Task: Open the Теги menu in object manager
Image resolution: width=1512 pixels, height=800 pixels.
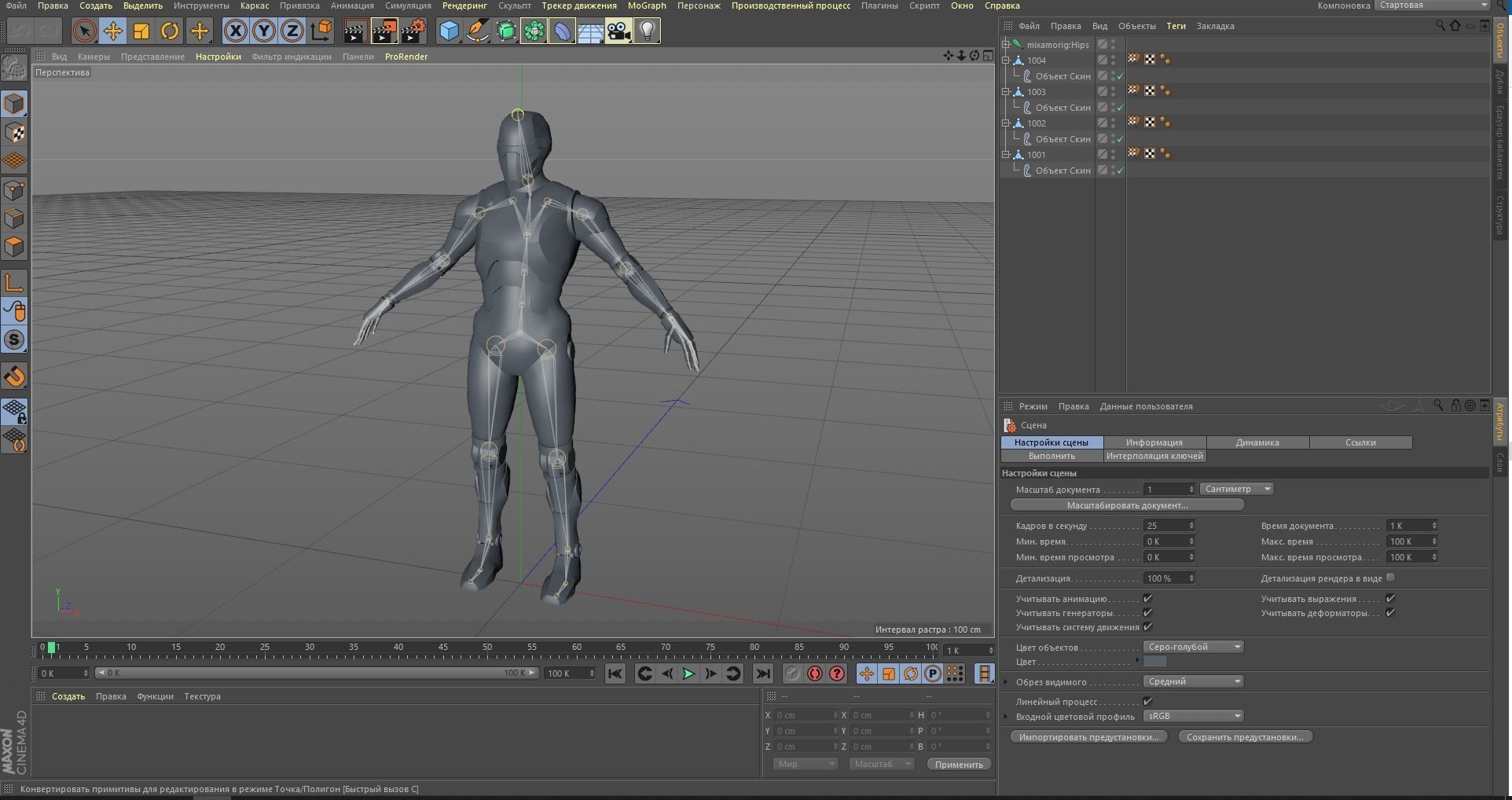Action: click(x=1176, y=26)
